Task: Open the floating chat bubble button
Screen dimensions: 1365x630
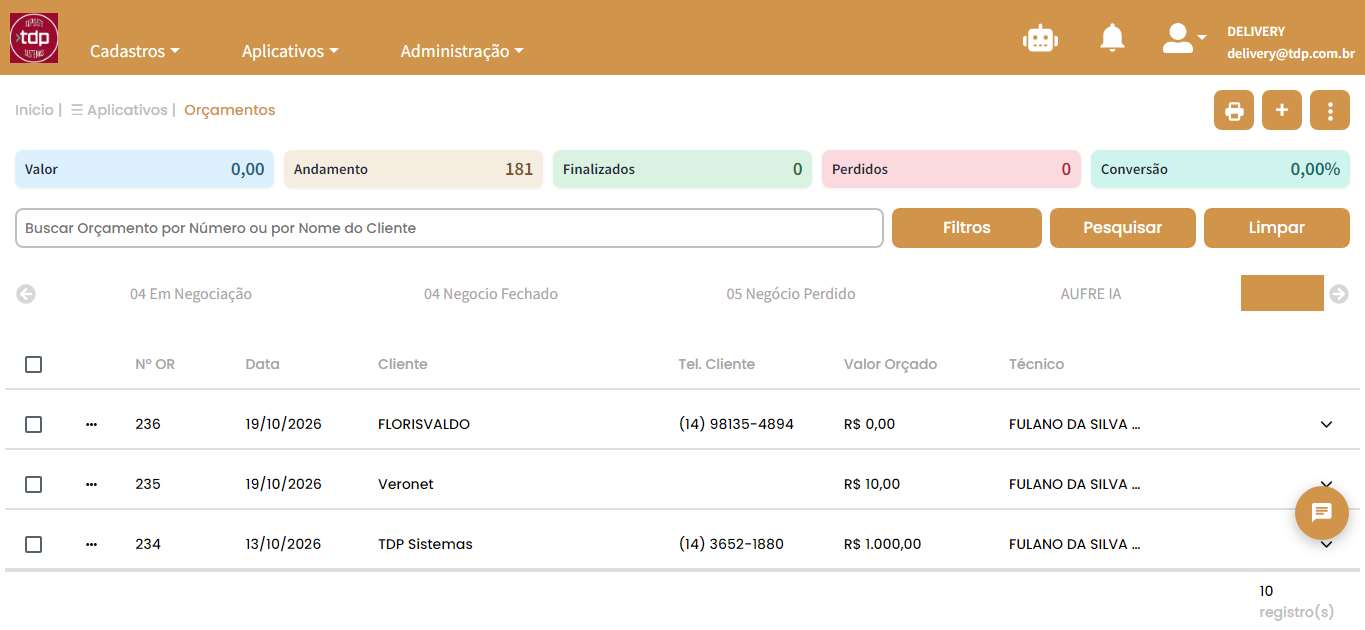Action: coord(1322,513)
